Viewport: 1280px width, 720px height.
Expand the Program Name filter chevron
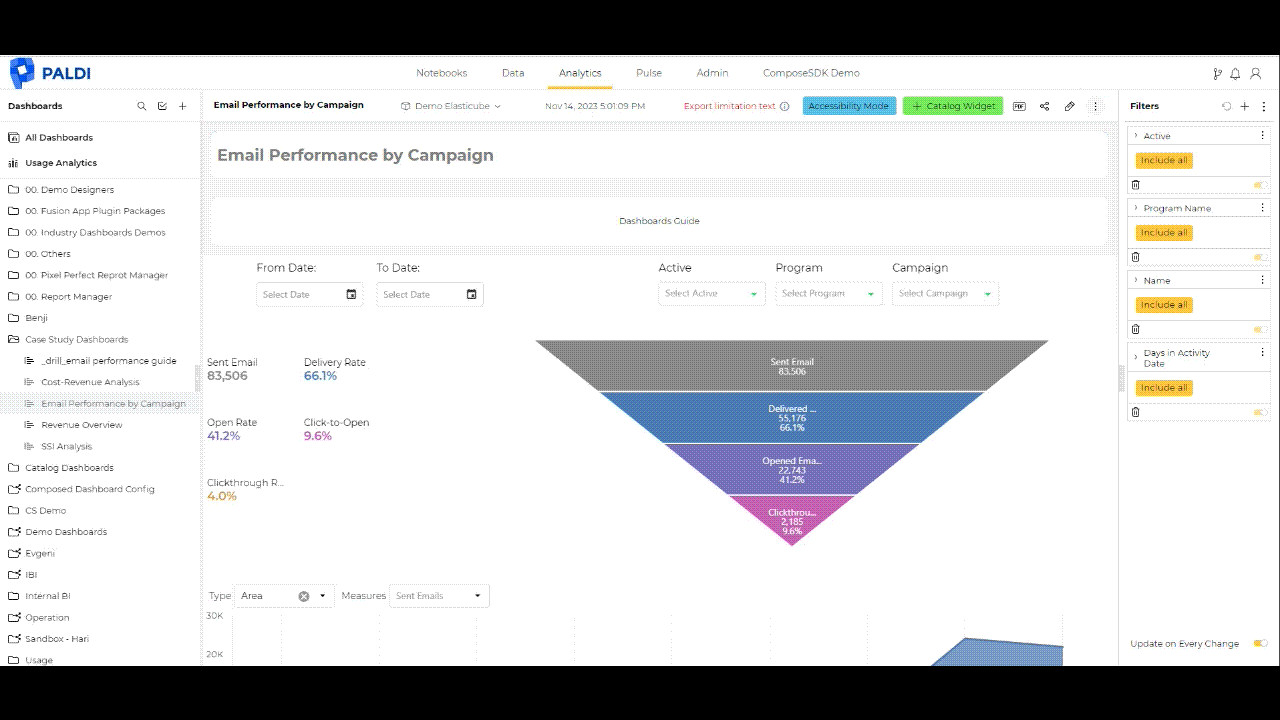[1136, 208]
